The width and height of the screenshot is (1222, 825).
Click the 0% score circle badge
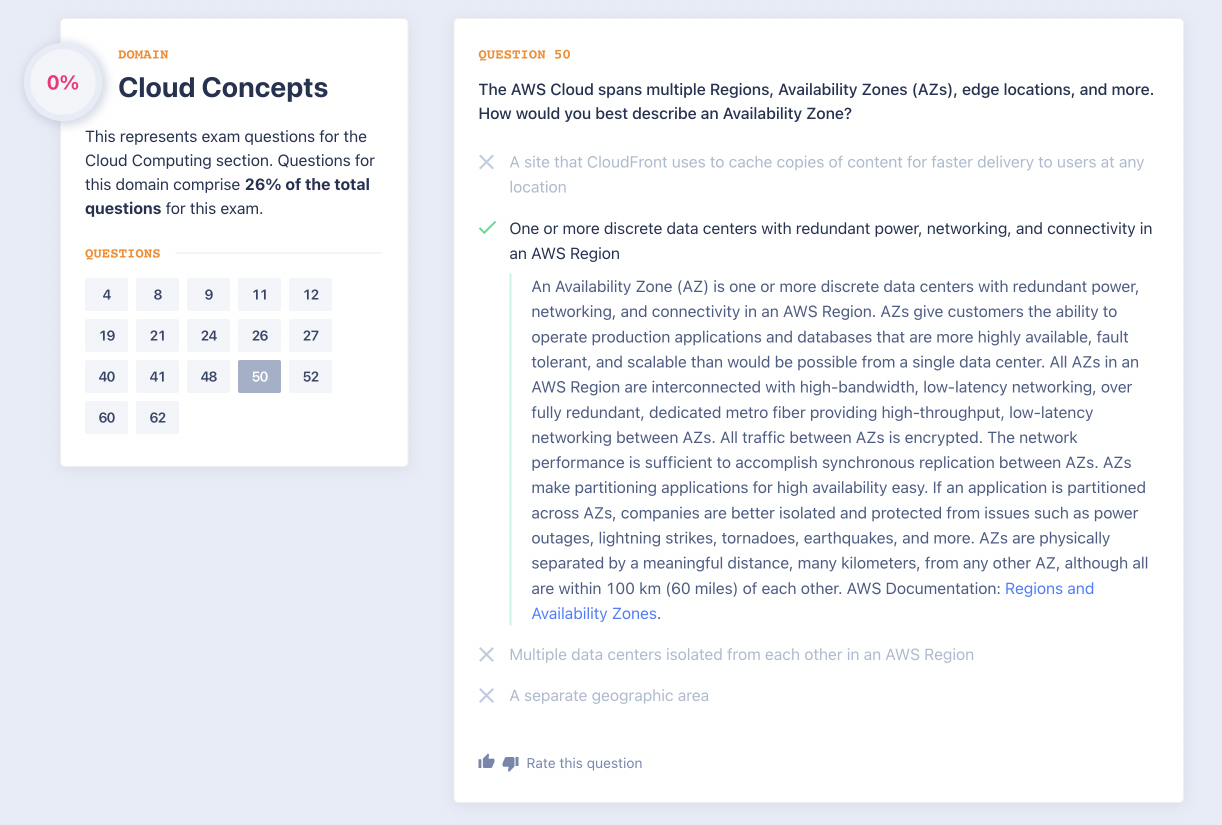tap(63, 83)
